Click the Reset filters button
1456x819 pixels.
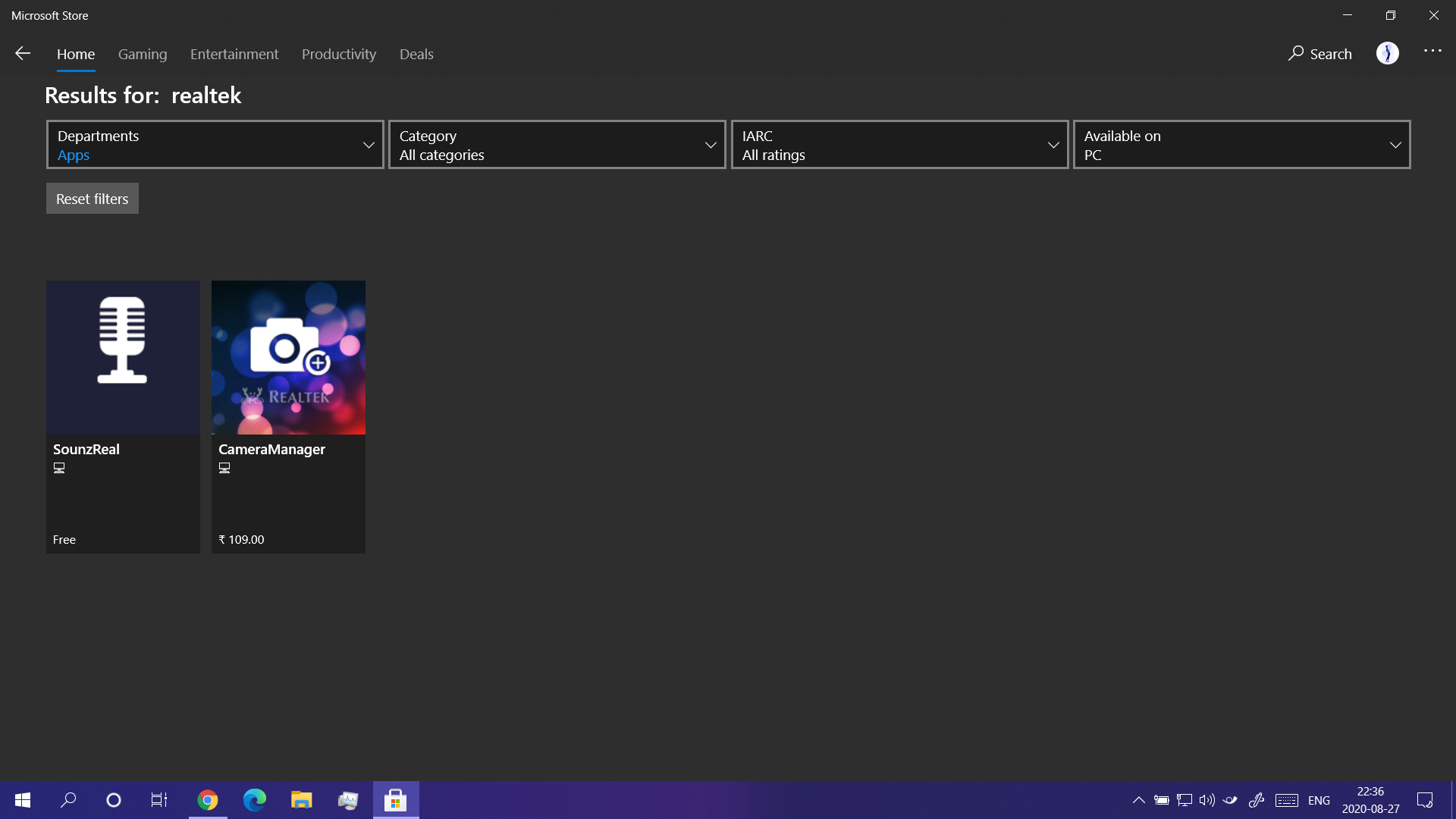click(93, 199)
